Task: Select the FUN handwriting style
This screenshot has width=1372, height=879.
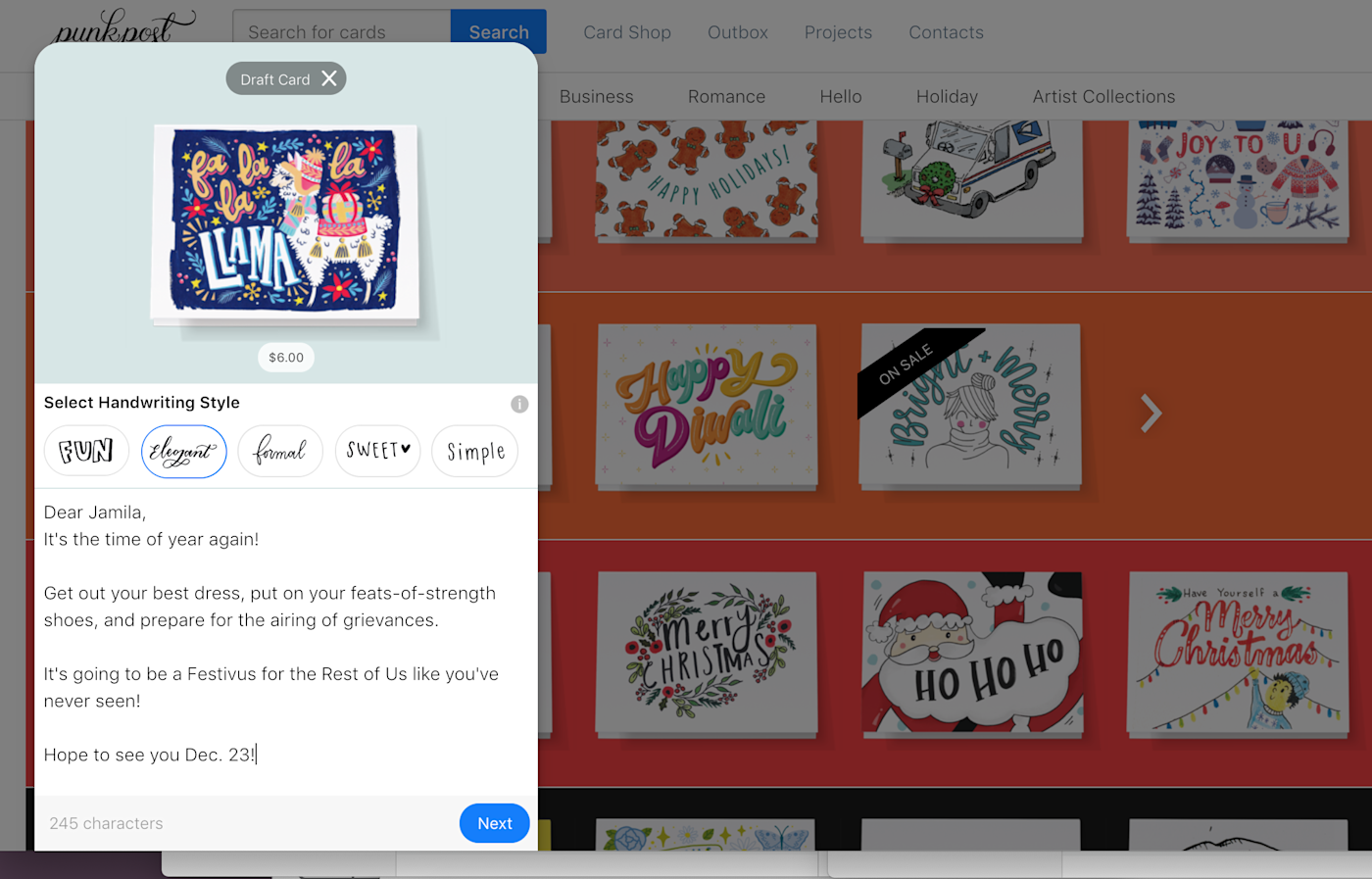Action: coord(86,451)
